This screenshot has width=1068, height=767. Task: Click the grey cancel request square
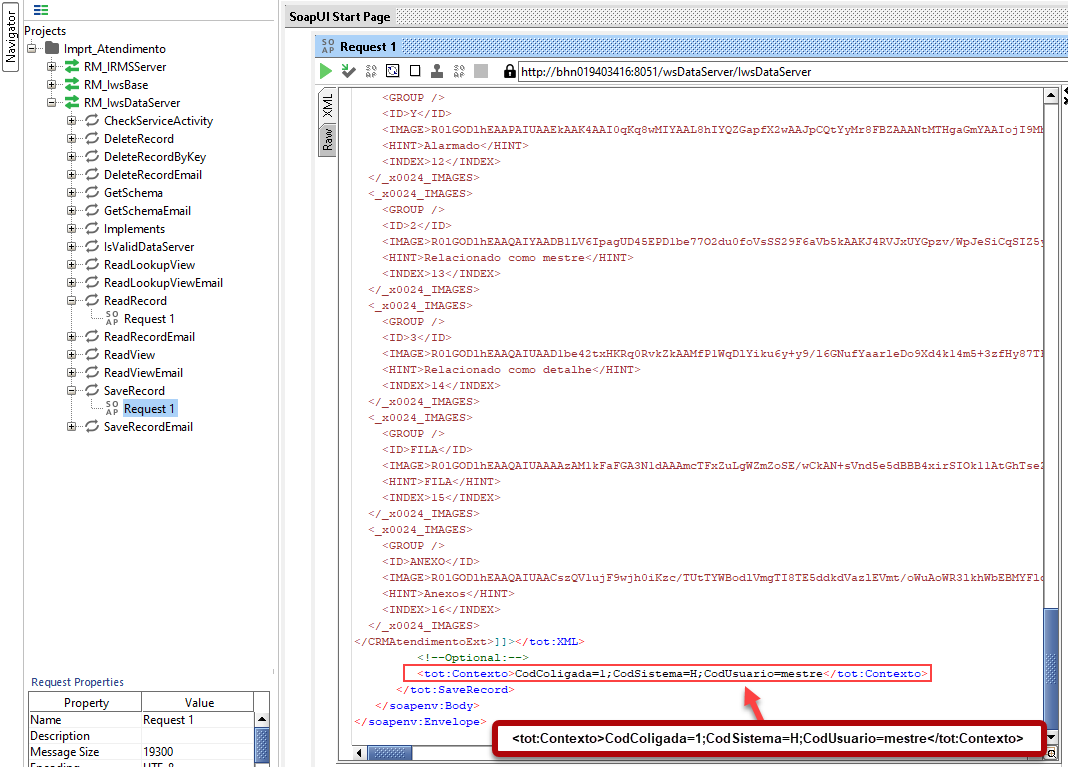tap(481, 71)
